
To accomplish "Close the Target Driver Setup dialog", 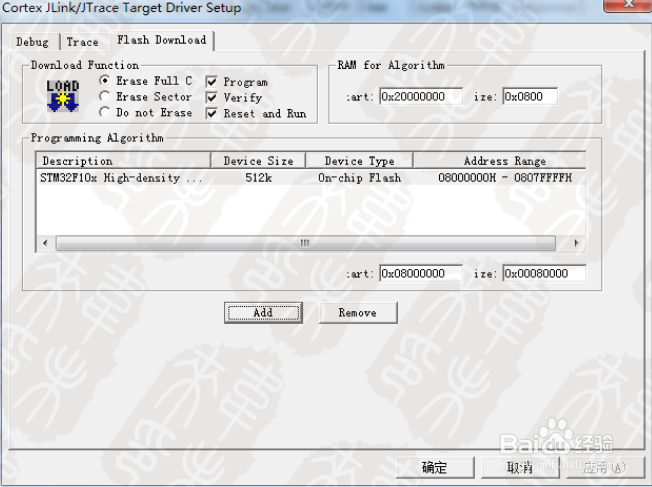I will (x=627, y=5).
